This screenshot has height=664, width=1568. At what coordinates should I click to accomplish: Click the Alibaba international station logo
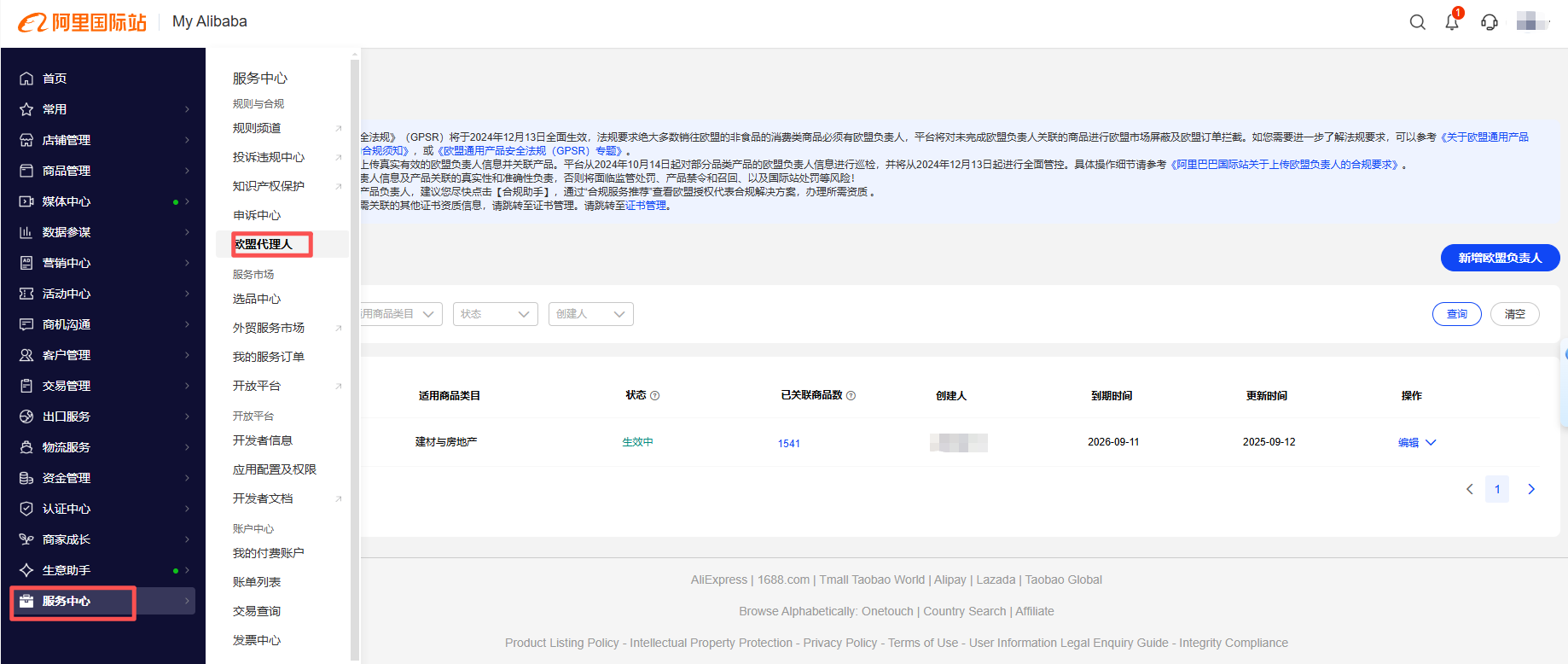tap(83, 22)
